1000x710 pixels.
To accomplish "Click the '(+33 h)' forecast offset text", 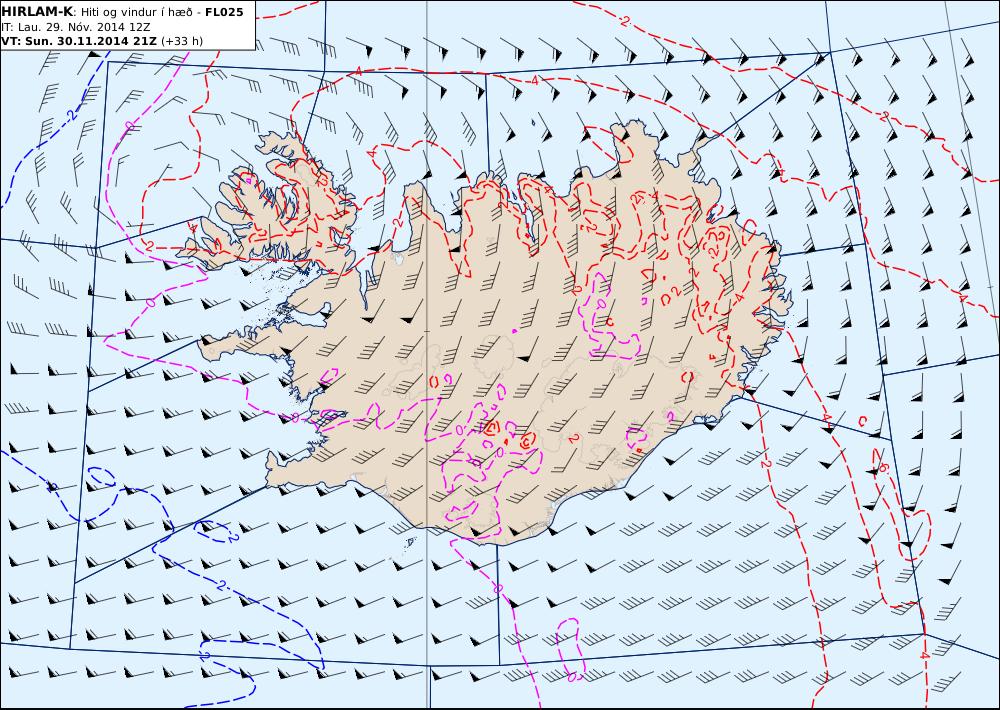I will tap(182, 41).
